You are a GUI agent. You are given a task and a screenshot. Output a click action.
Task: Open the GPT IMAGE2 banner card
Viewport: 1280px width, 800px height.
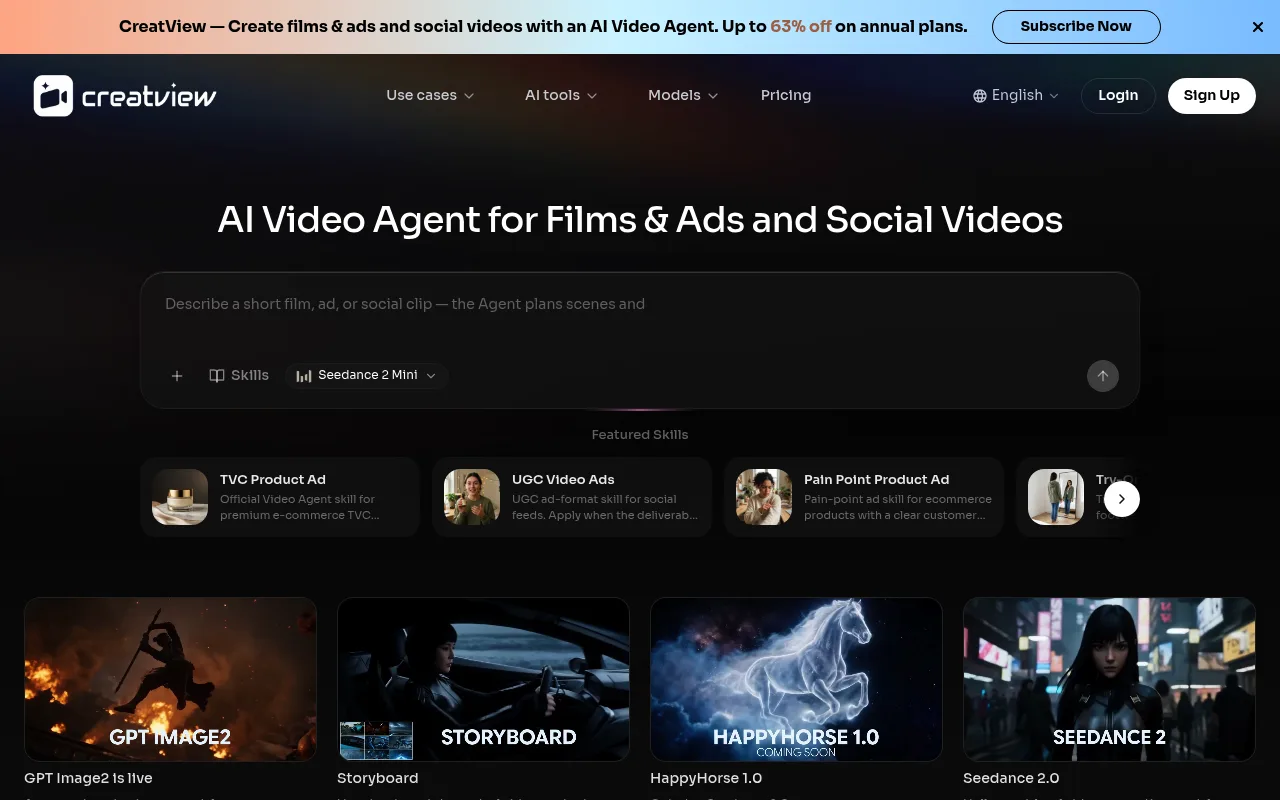[x=171, y=680]
